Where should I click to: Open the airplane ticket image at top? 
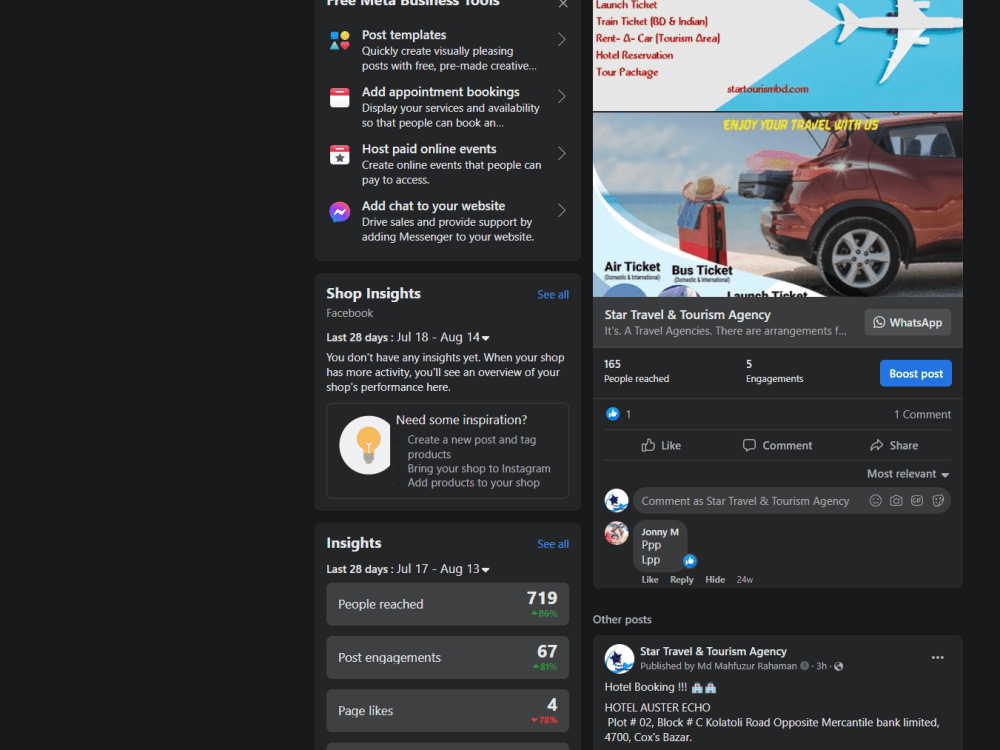coord(777,55)
